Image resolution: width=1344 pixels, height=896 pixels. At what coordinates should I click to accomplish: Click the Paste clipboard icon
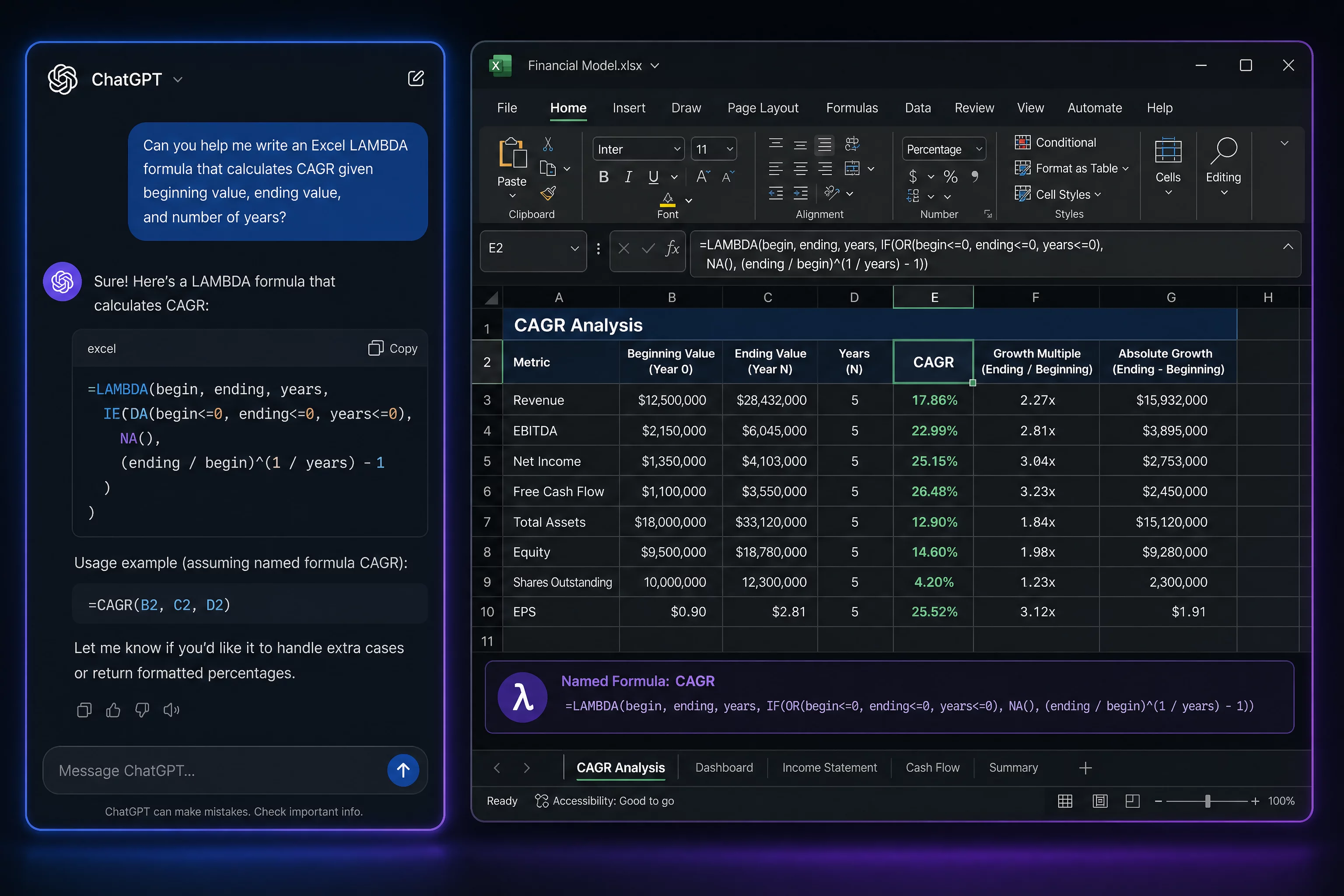point(513,153)
